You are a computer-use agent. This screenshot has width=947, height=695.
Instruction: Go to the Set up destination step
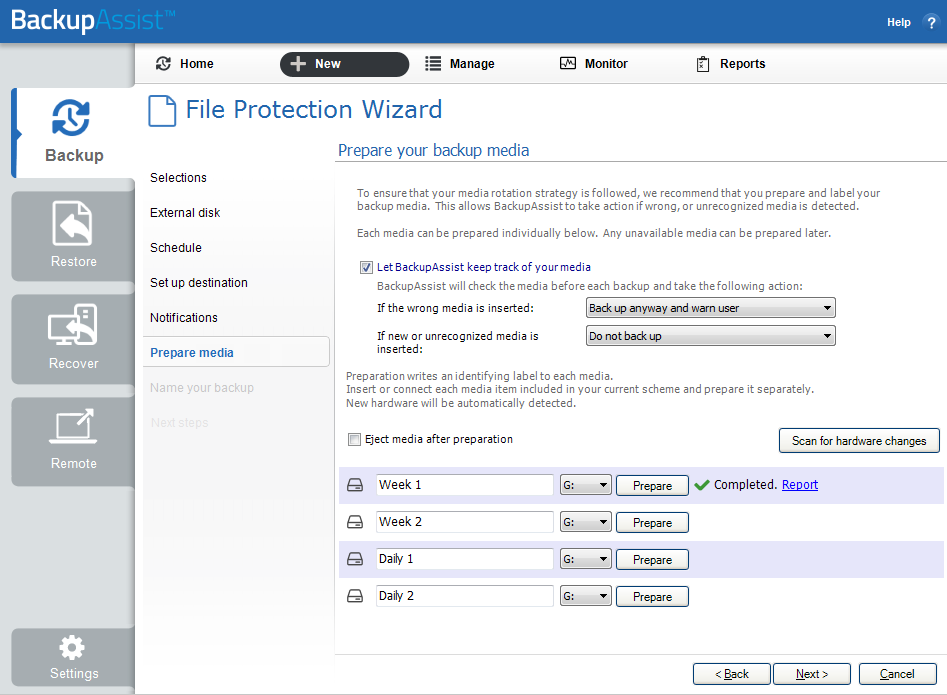click(199, 283)
